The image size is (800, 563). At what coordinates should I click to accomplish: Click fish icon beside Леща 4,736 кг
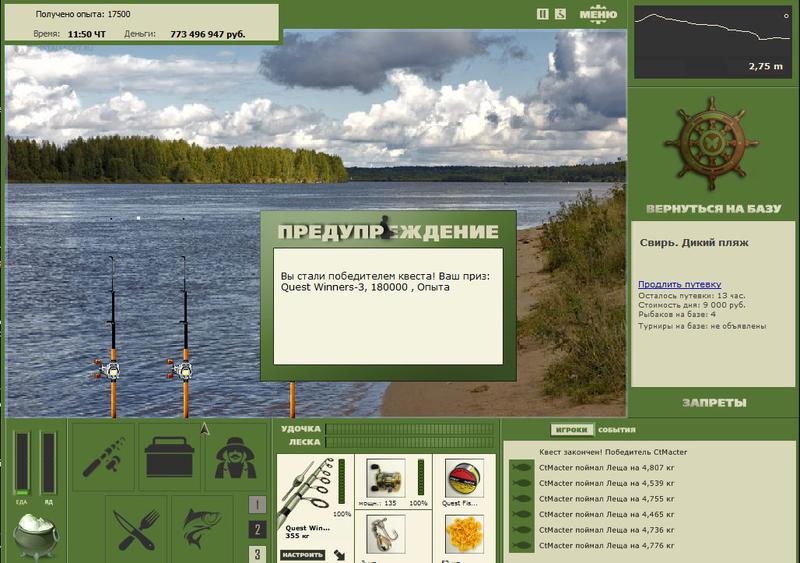pyautogui.click(x=521, y=530)
